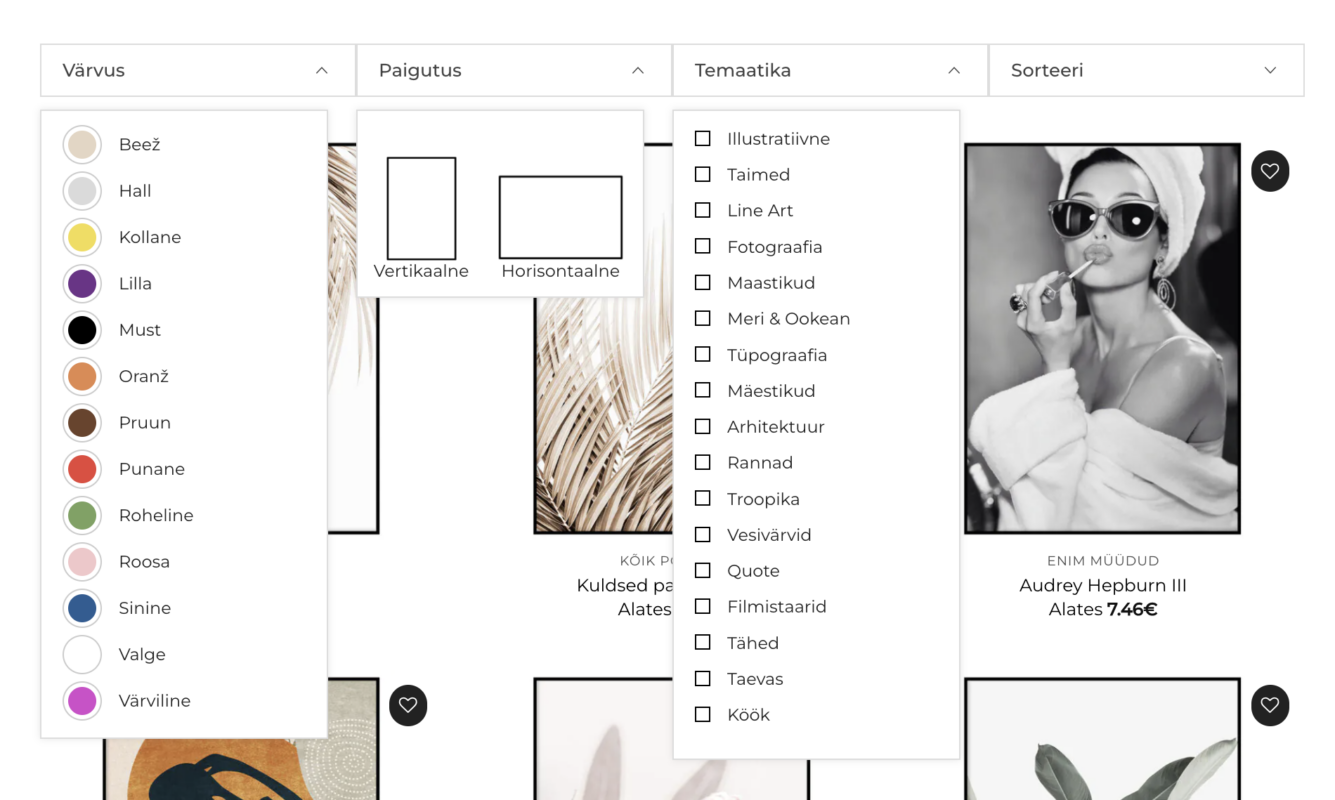Enable the Köök checkbox
Viewport: 1335px width, 800px height.
[x=703, y=714]
